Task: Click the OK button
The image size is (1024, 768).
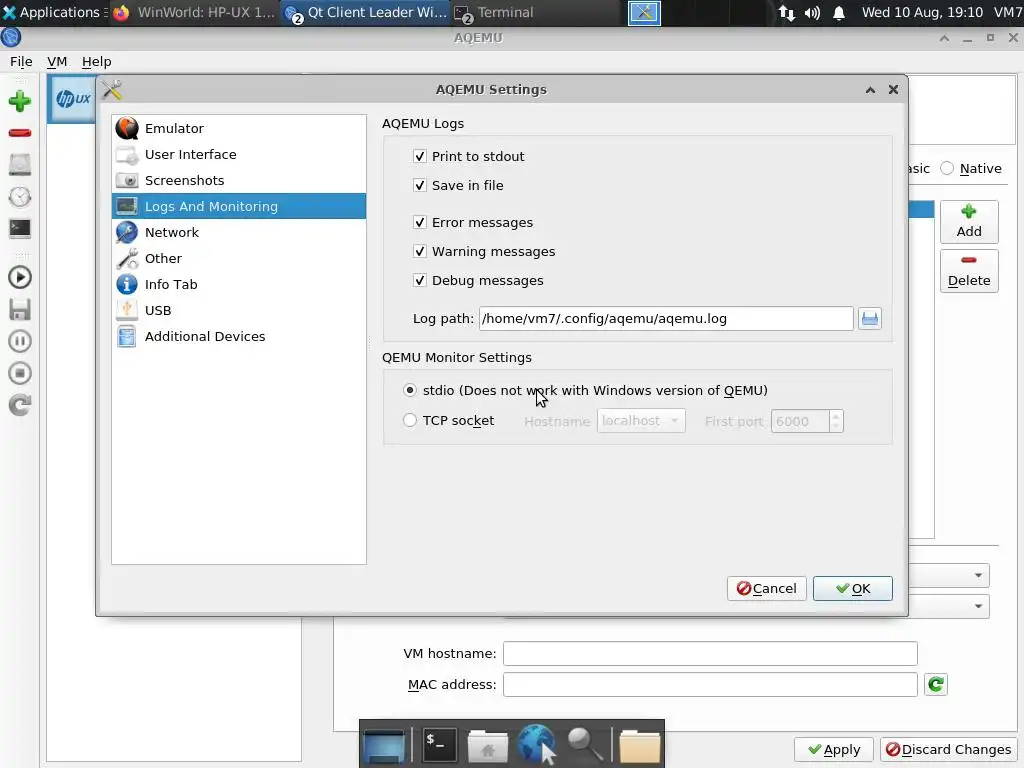Action: tap(852, 588)
